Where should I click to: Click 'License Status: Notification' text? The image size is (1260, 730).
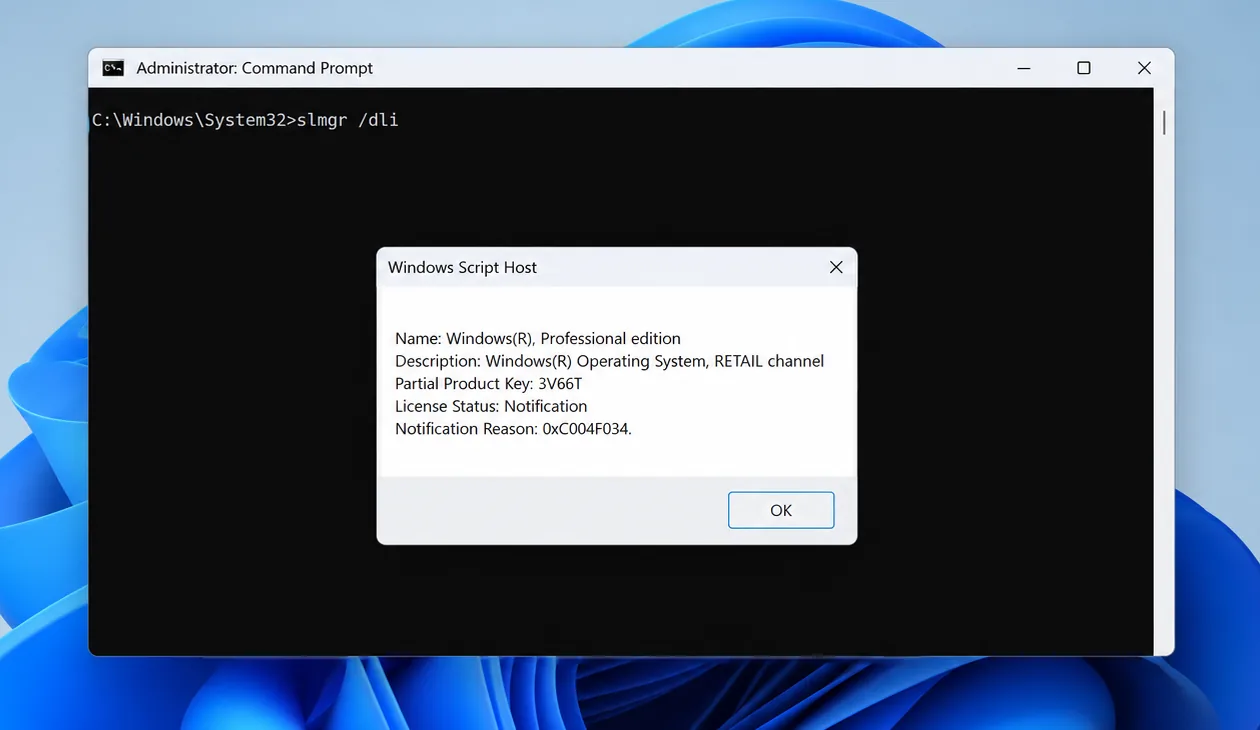(x=491, y=406)
